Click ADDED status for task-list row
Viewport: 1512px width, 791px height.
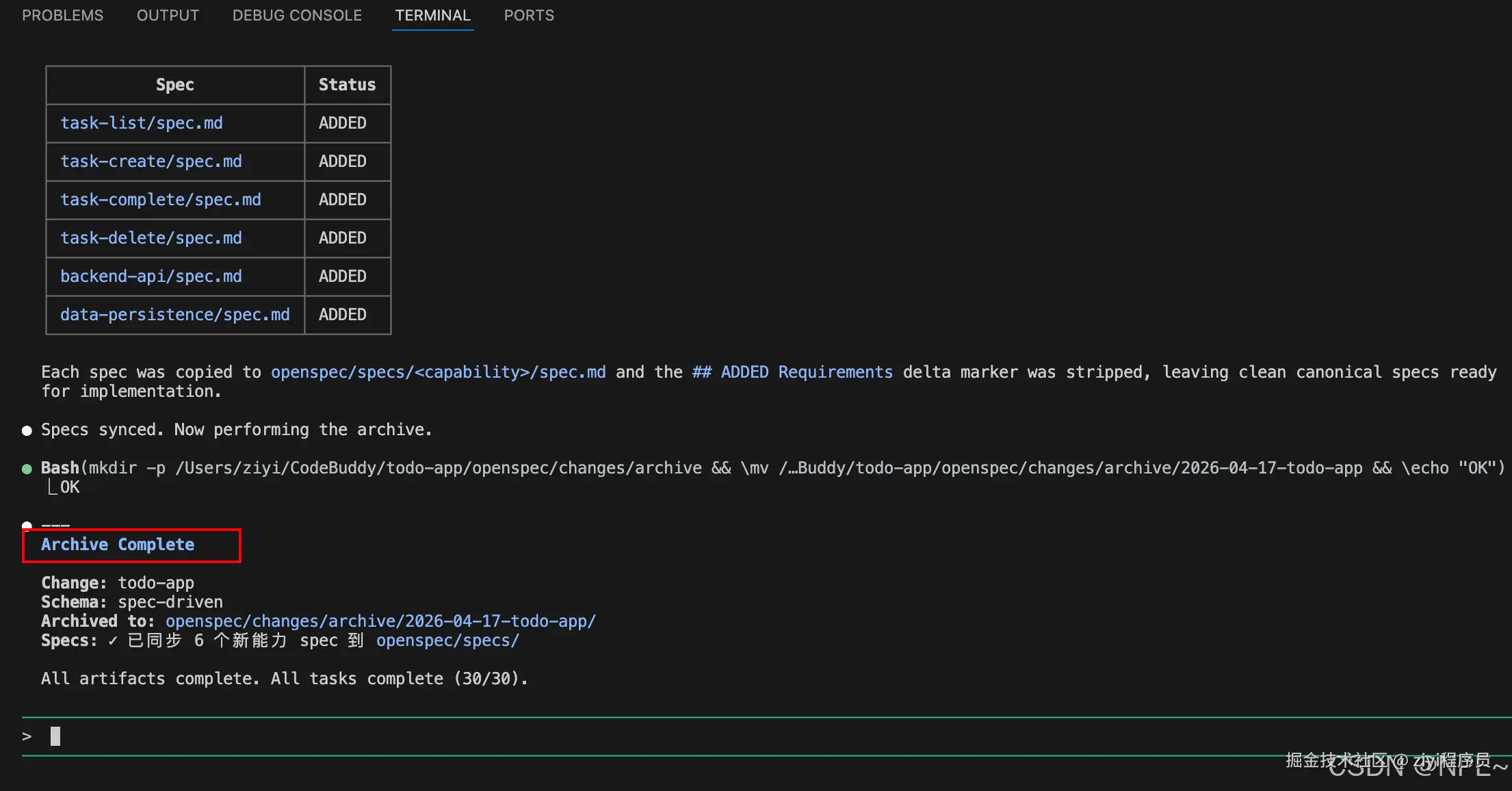click(x=343, y=123)
